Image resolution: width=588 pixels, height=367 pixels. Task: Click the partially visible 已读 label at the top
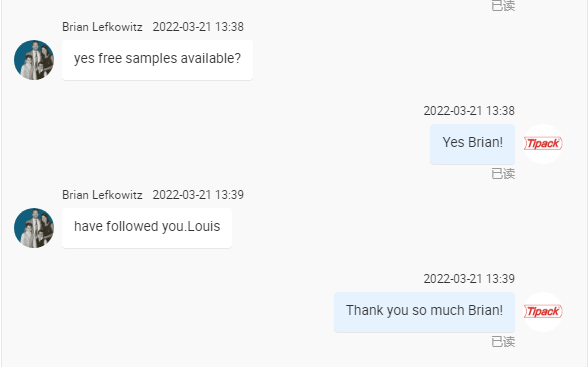pos(503,6)
